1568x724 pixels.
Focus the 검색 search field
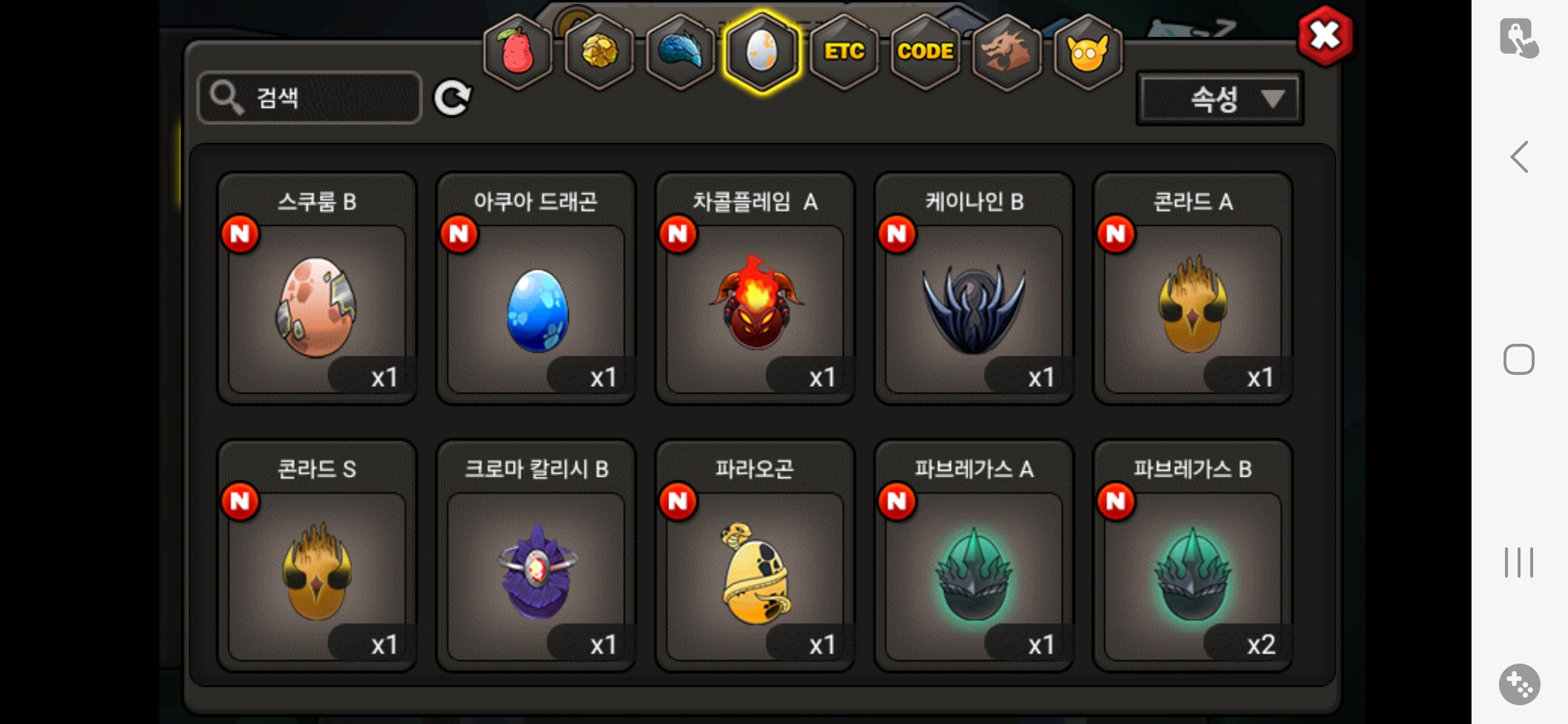point(310,98)
